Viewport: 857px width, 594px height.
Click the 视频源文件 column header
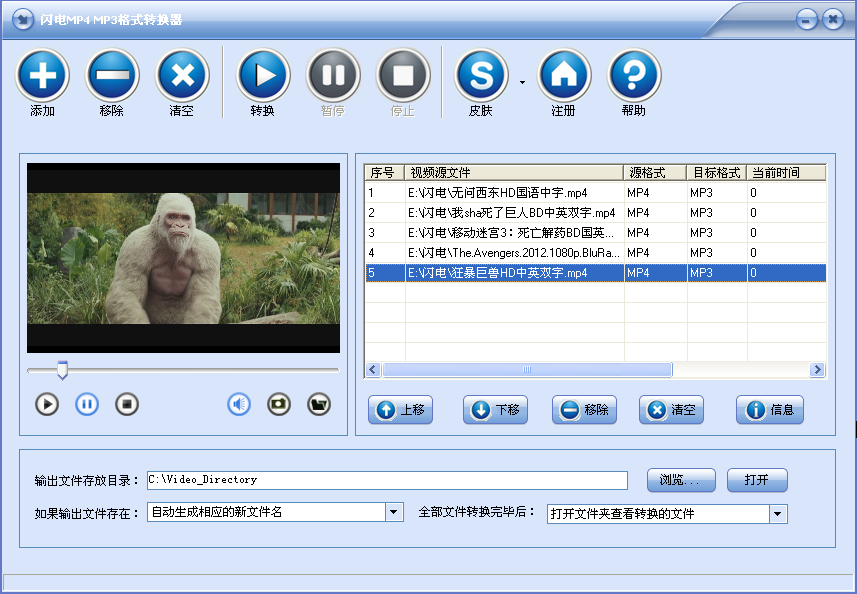click(x=514, y=173)
